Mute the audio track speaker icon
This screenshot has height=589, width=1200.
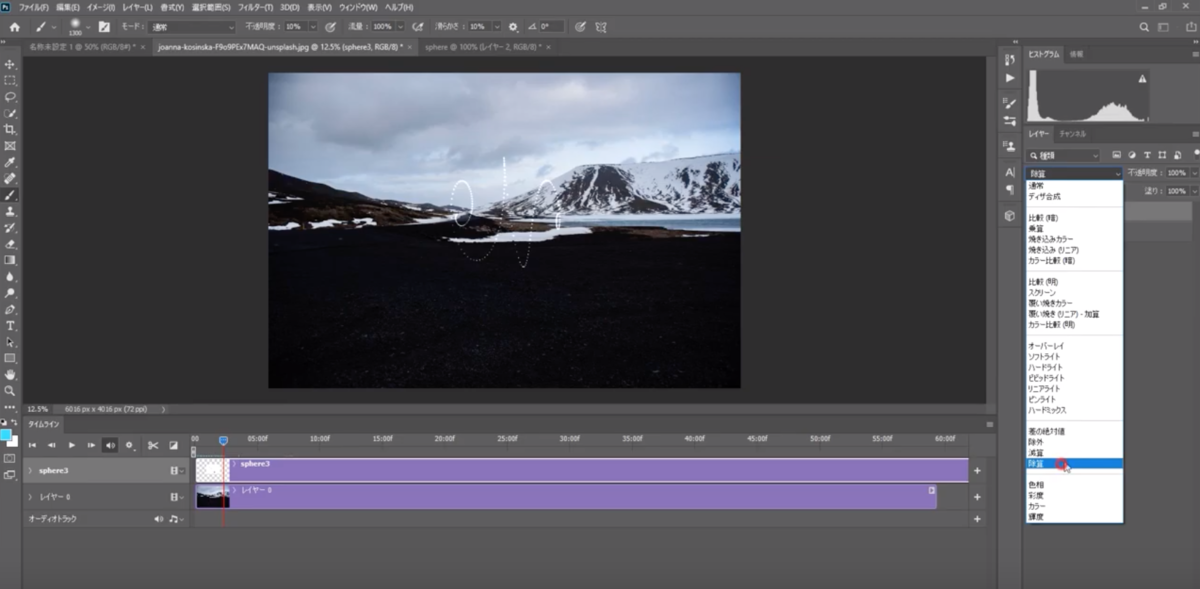tap(158, 520)
